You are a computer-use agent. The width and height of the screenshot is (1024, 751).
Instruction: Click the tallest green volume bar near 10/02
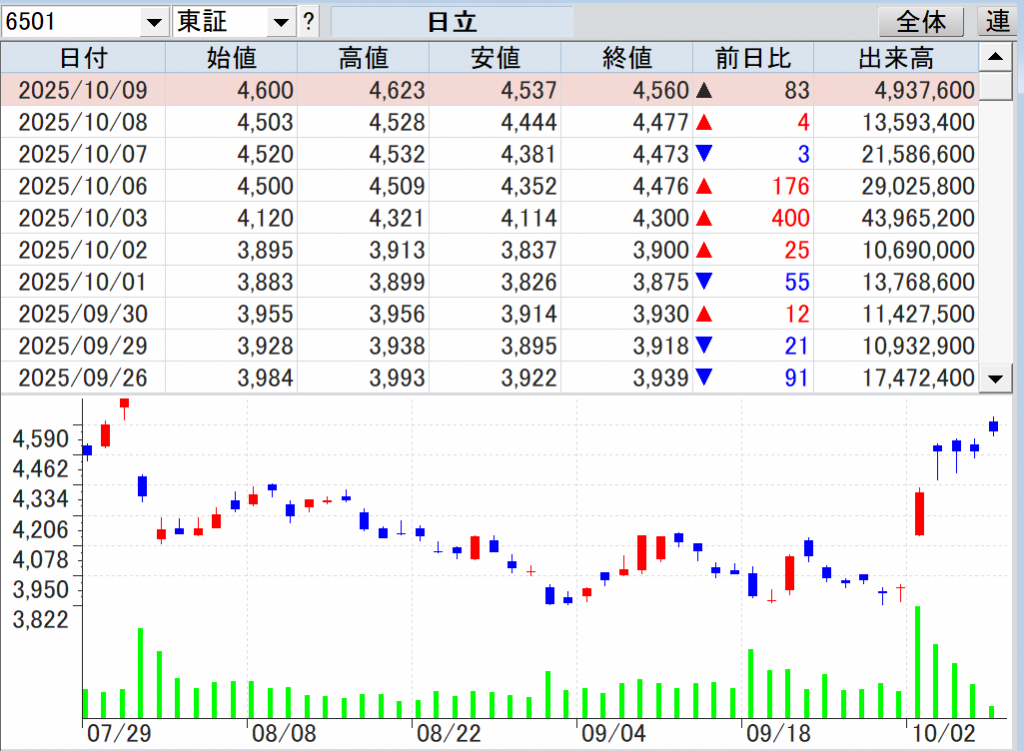coord(917,661)
